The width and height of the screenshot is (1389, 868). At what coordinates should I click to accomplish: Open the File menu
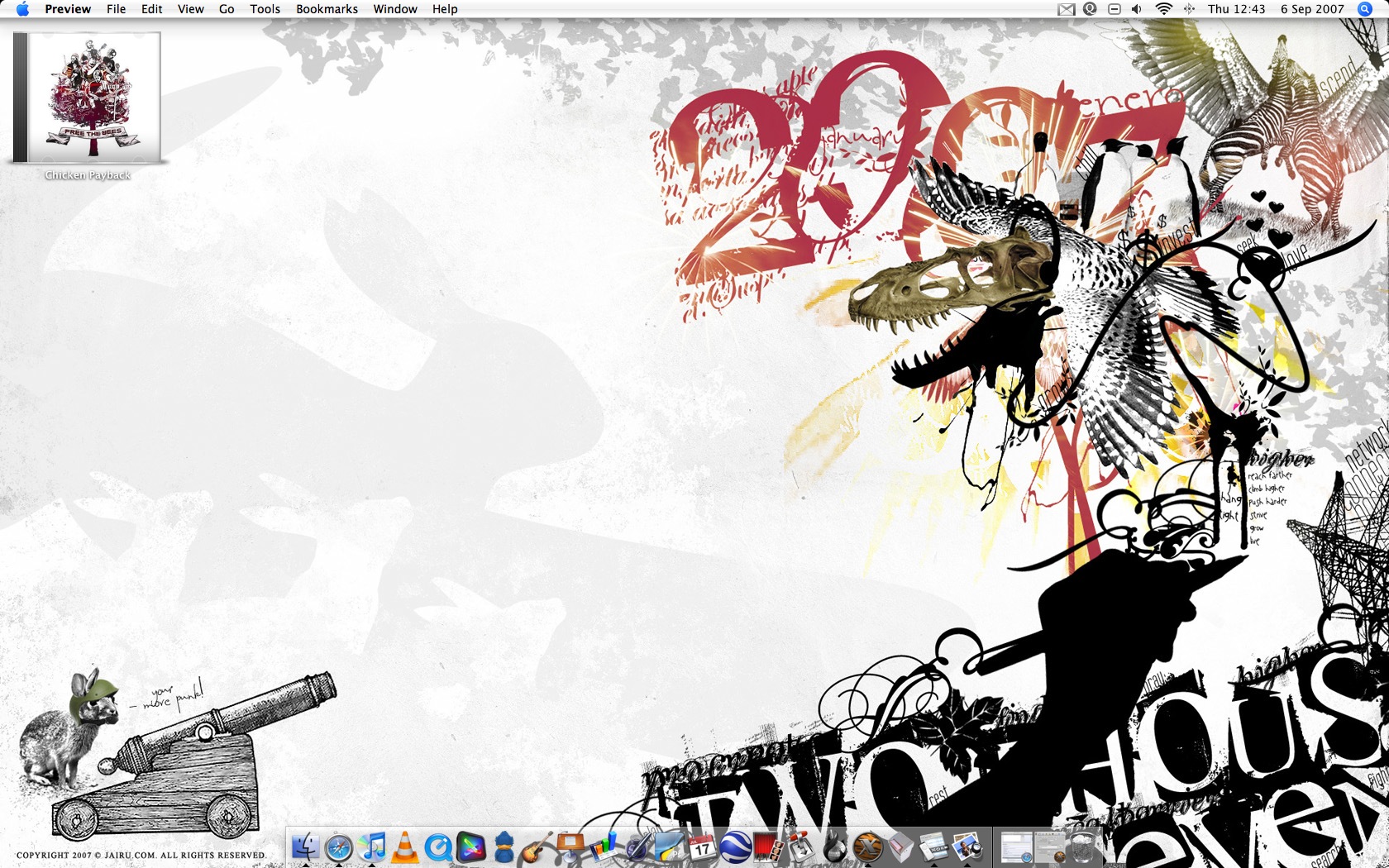pyautogui.click(x=116, y=9)
